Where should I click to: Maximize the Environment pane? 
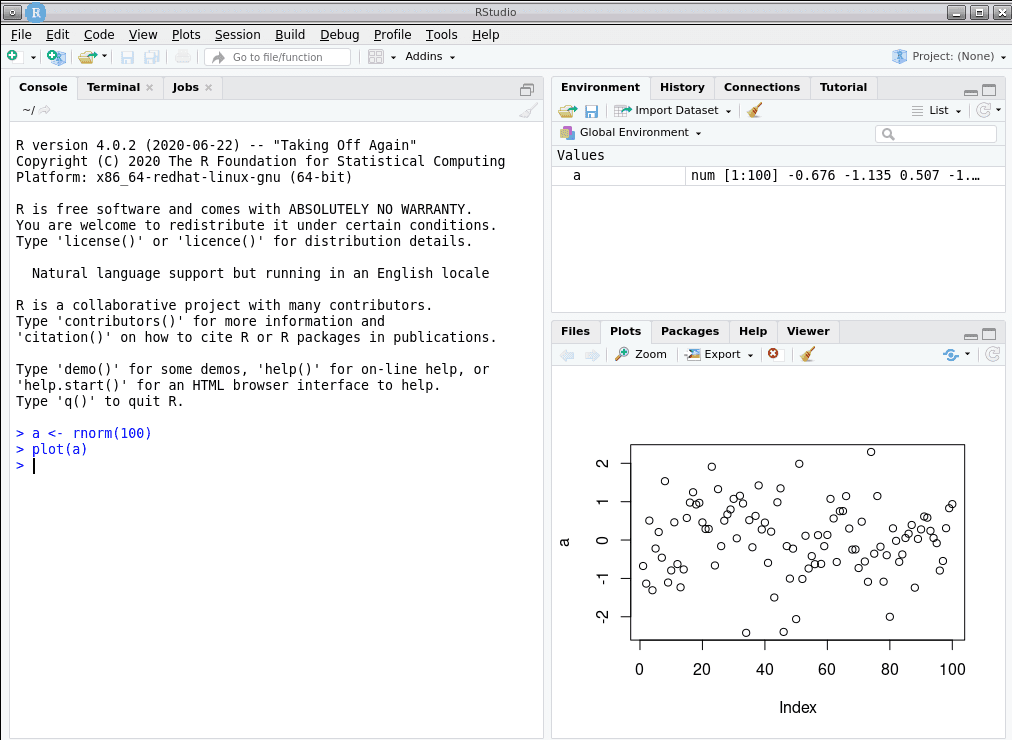click(989, 90)
